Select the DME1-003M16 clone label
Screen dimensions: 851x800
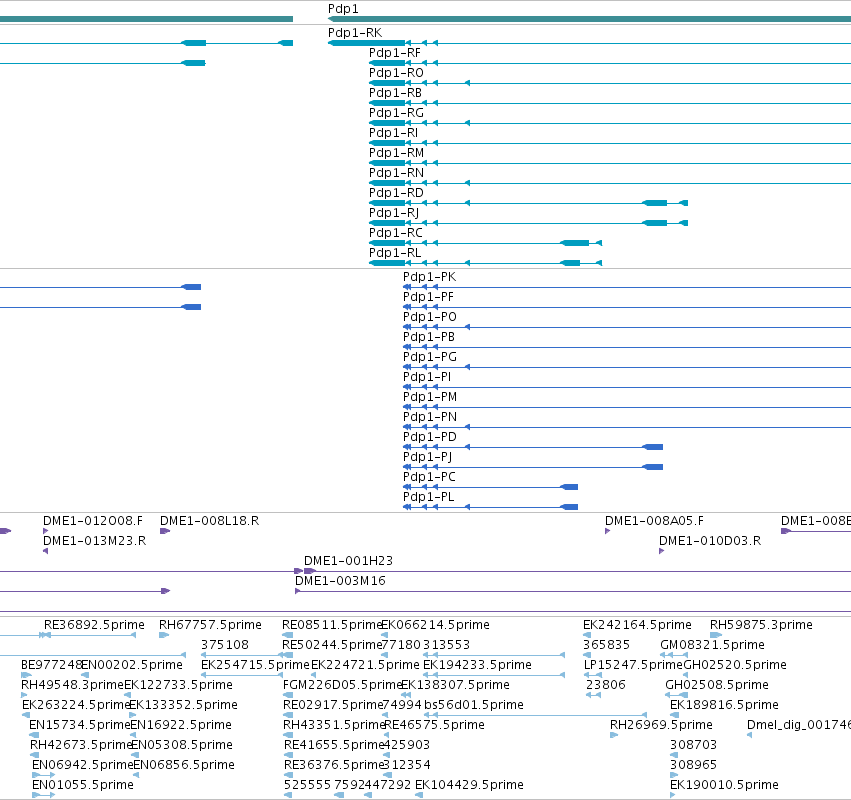pyautogui.click(x=340, y=581)
